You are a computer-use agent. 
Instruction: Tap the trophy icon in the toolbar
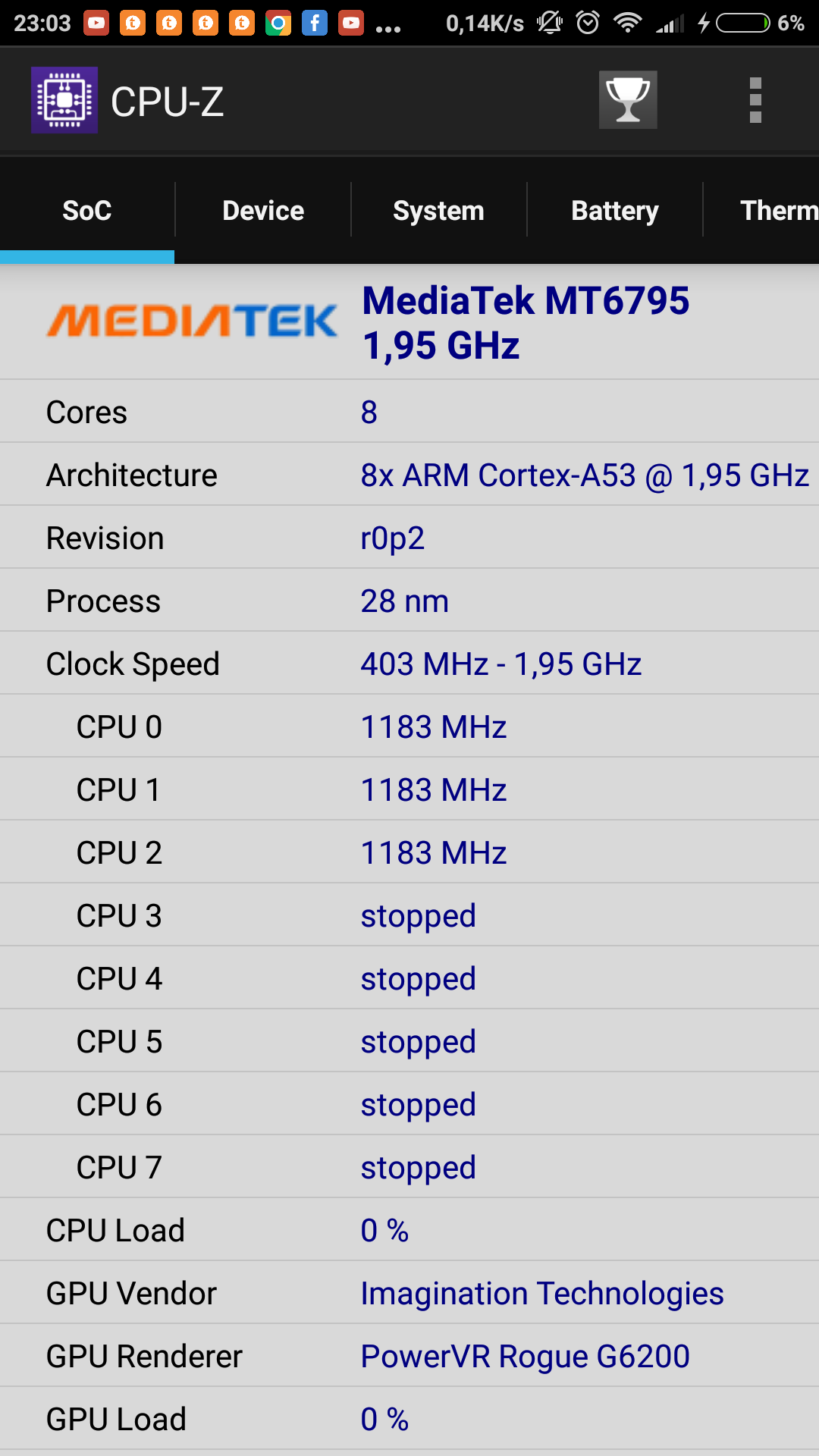tap(628, 100)
